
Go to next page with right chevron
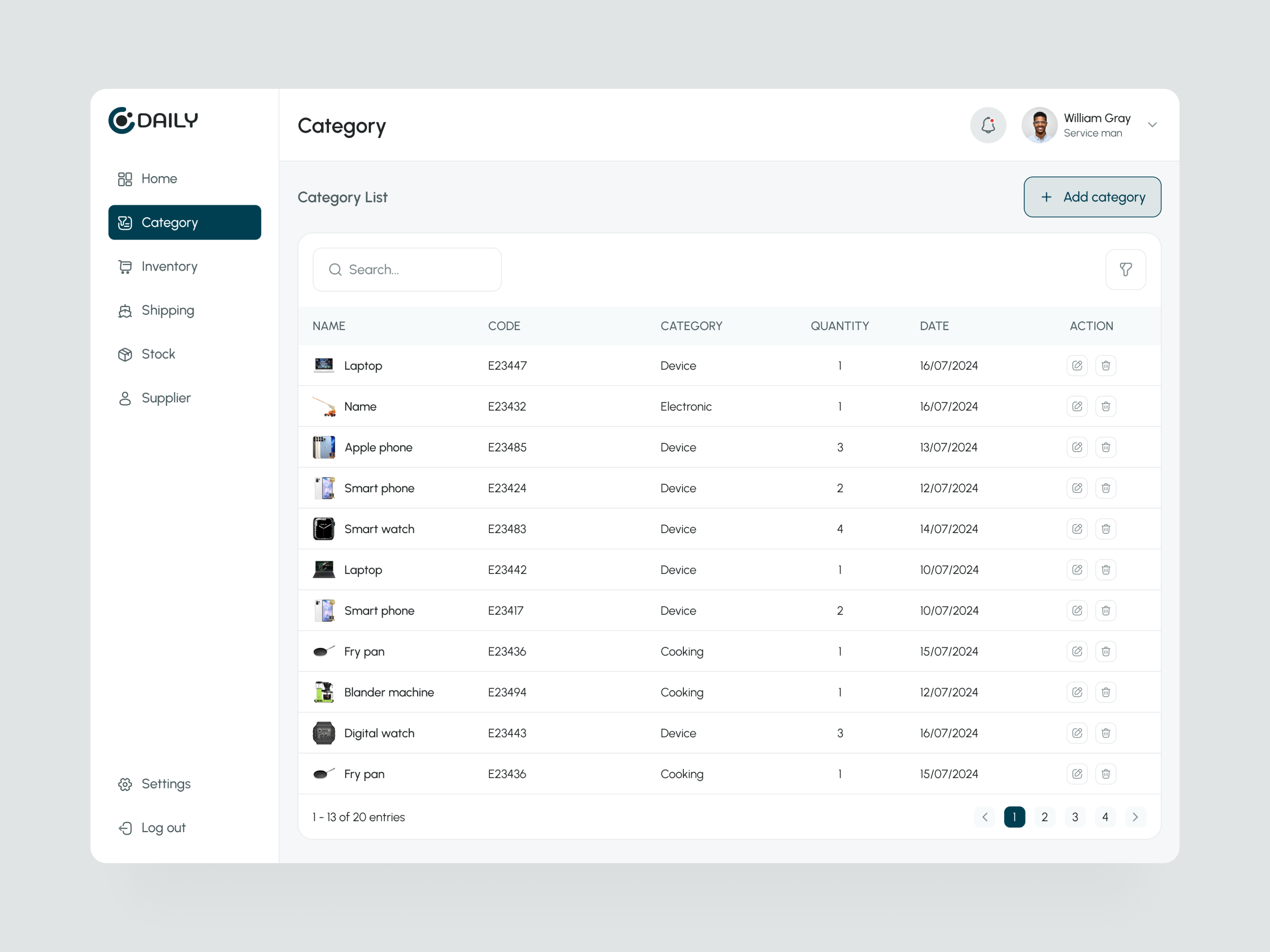click(1135, 817)
